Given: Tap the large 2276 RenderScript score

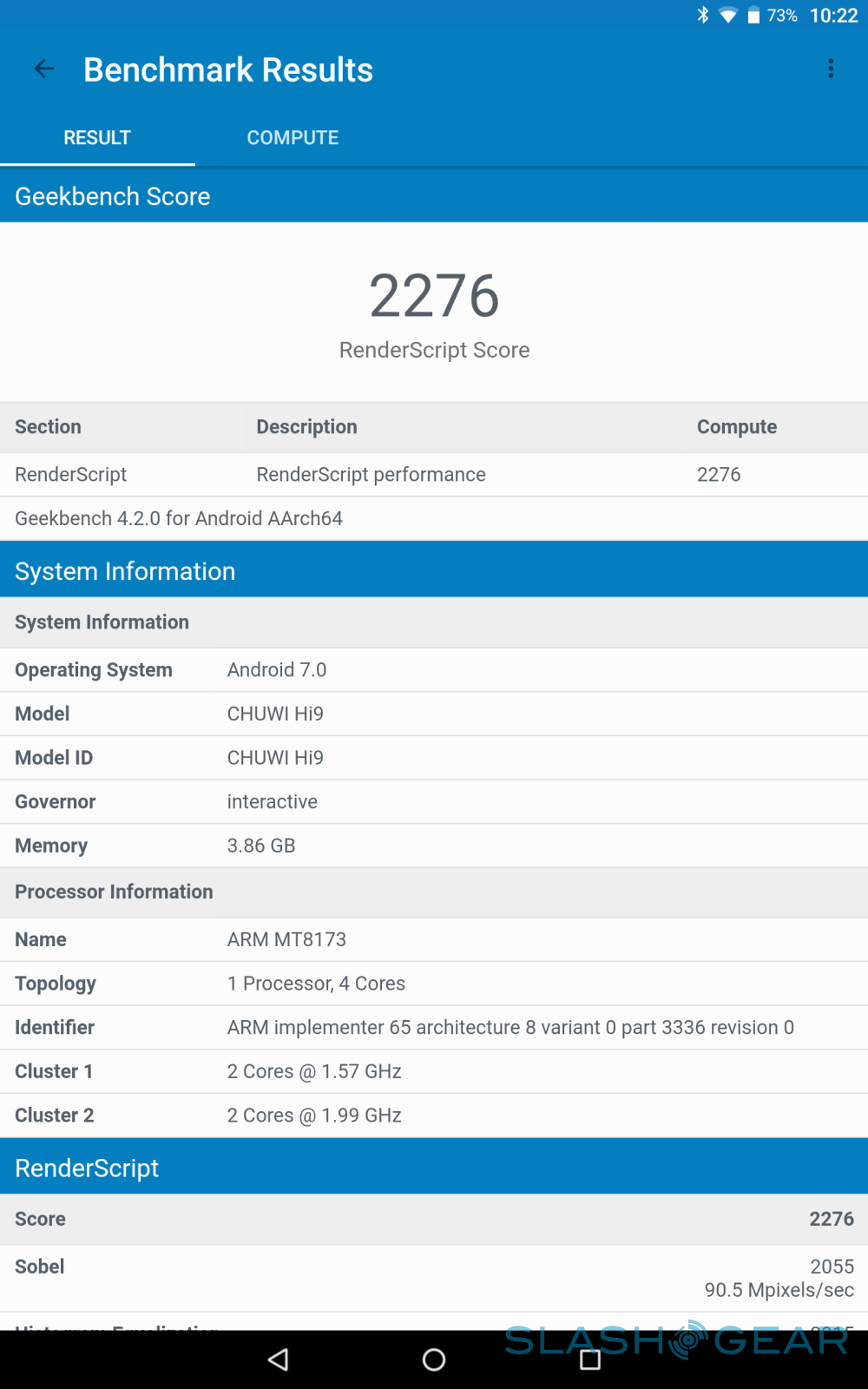Looking at the screenshot, I should click(434, 296).
